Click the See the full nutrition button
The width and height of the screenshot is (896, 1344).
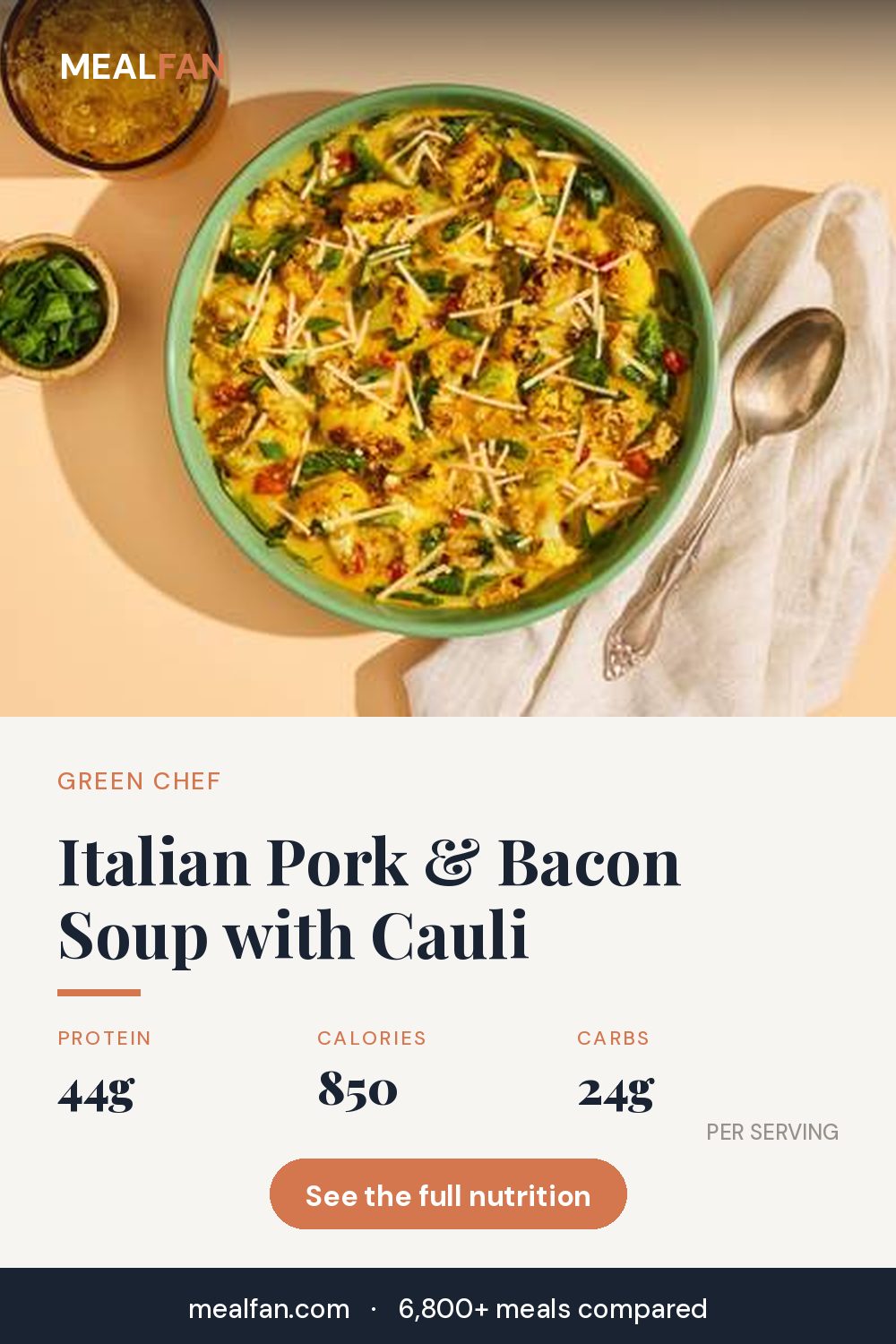click(448, 1194)
